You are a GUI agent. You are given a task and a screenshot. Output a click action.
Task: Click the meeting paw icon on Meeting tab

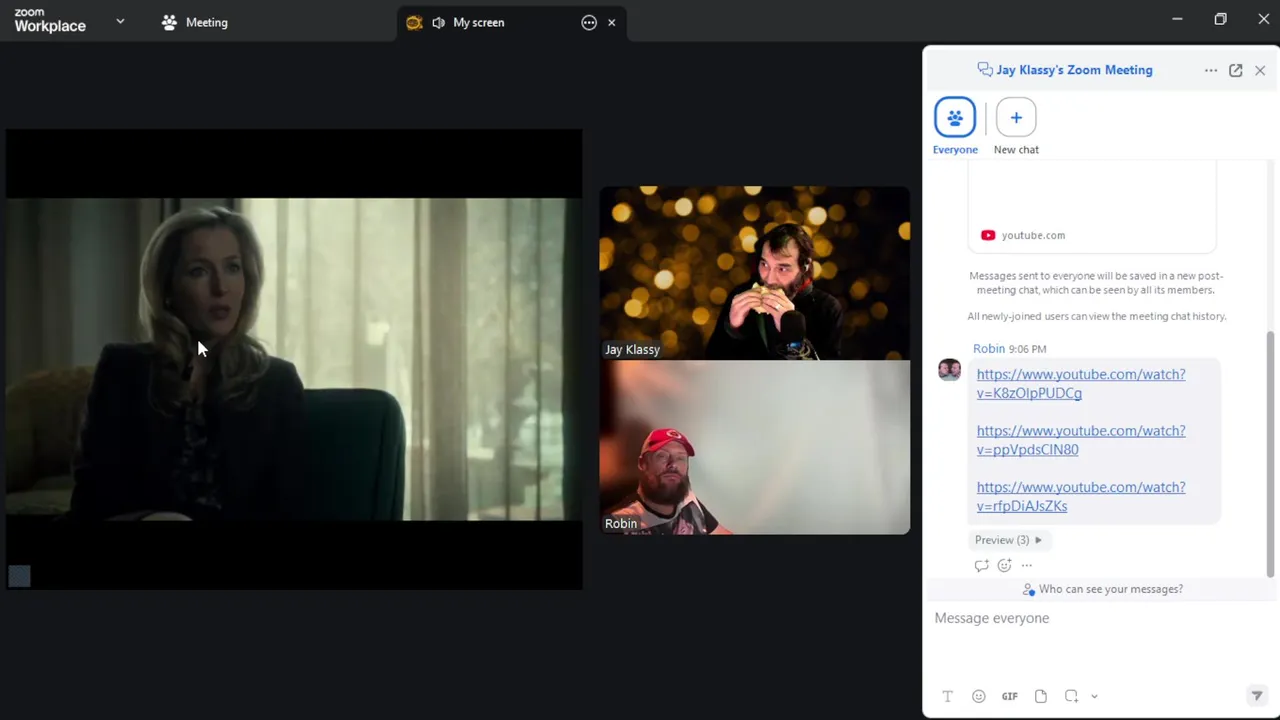[169, 22]
